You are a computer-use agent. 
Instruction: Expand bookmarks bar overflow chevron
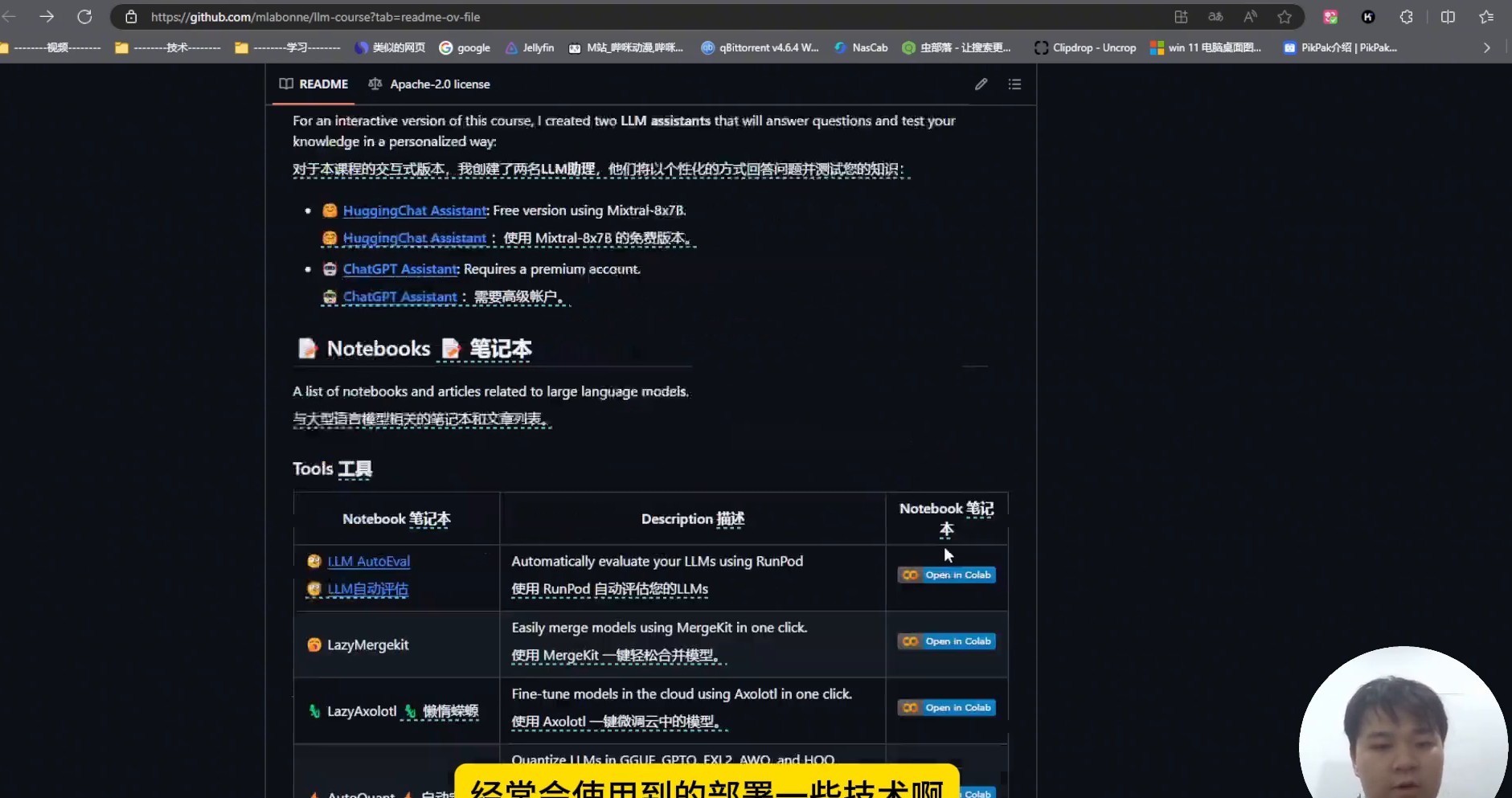coord(1487,47)
